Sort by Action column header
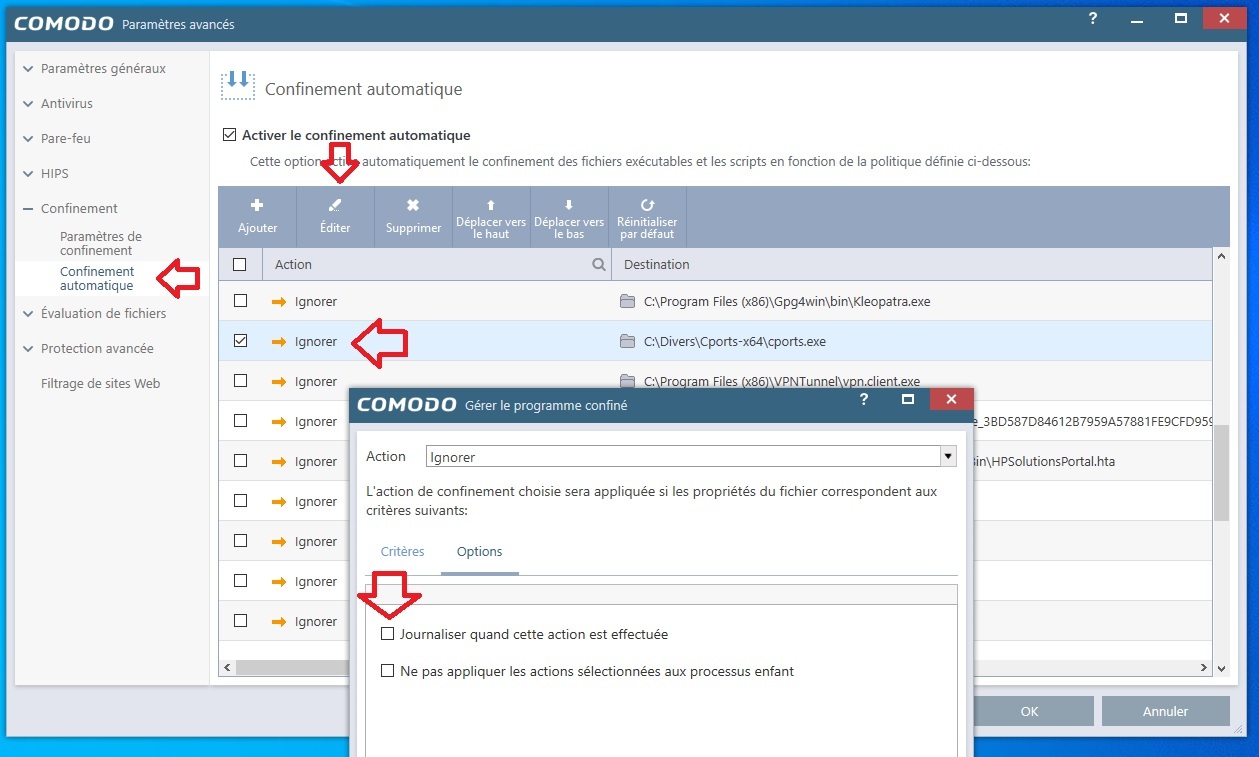Viewport: 1259px width, 757px height. (x=294, y=265)
